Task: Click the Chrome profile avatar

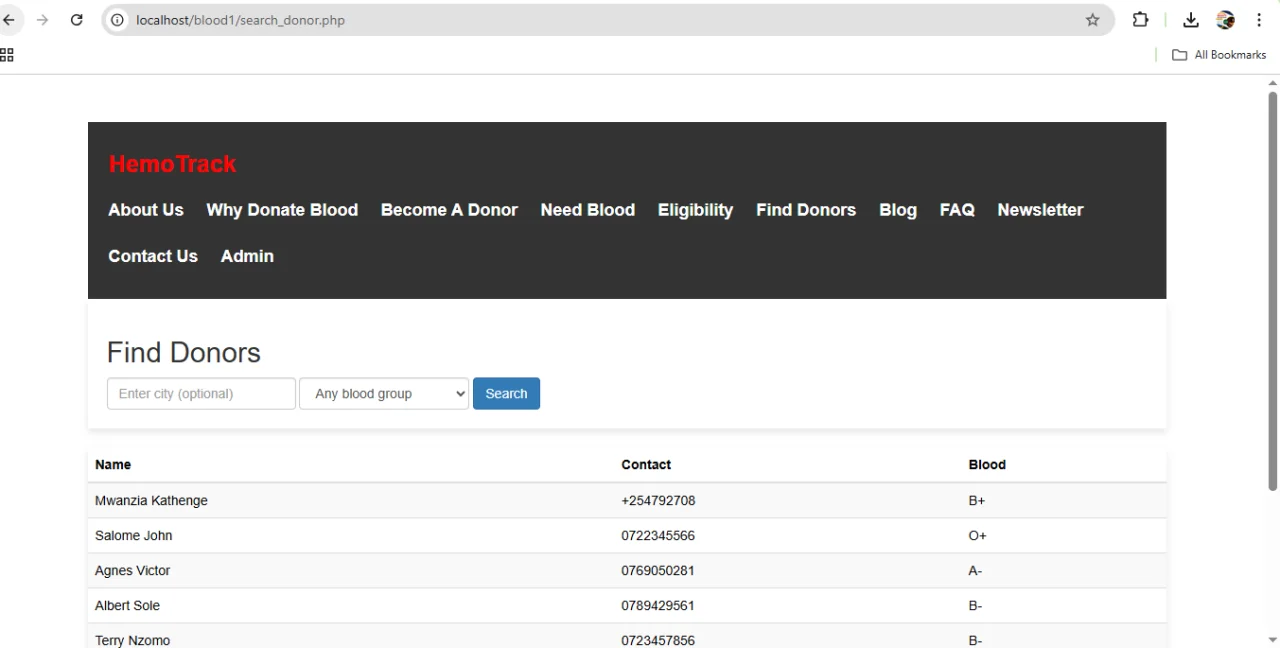Action: pyautogui.click(x=1225, y=20)
